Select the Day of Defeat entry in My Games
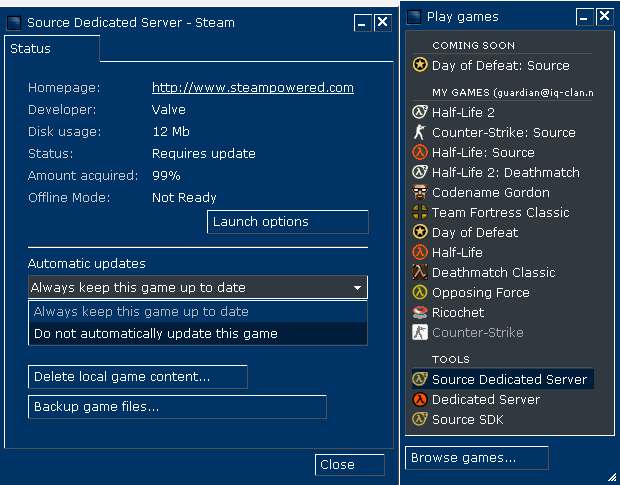This screenshot has height=485, width=620. tap(502, 232)
